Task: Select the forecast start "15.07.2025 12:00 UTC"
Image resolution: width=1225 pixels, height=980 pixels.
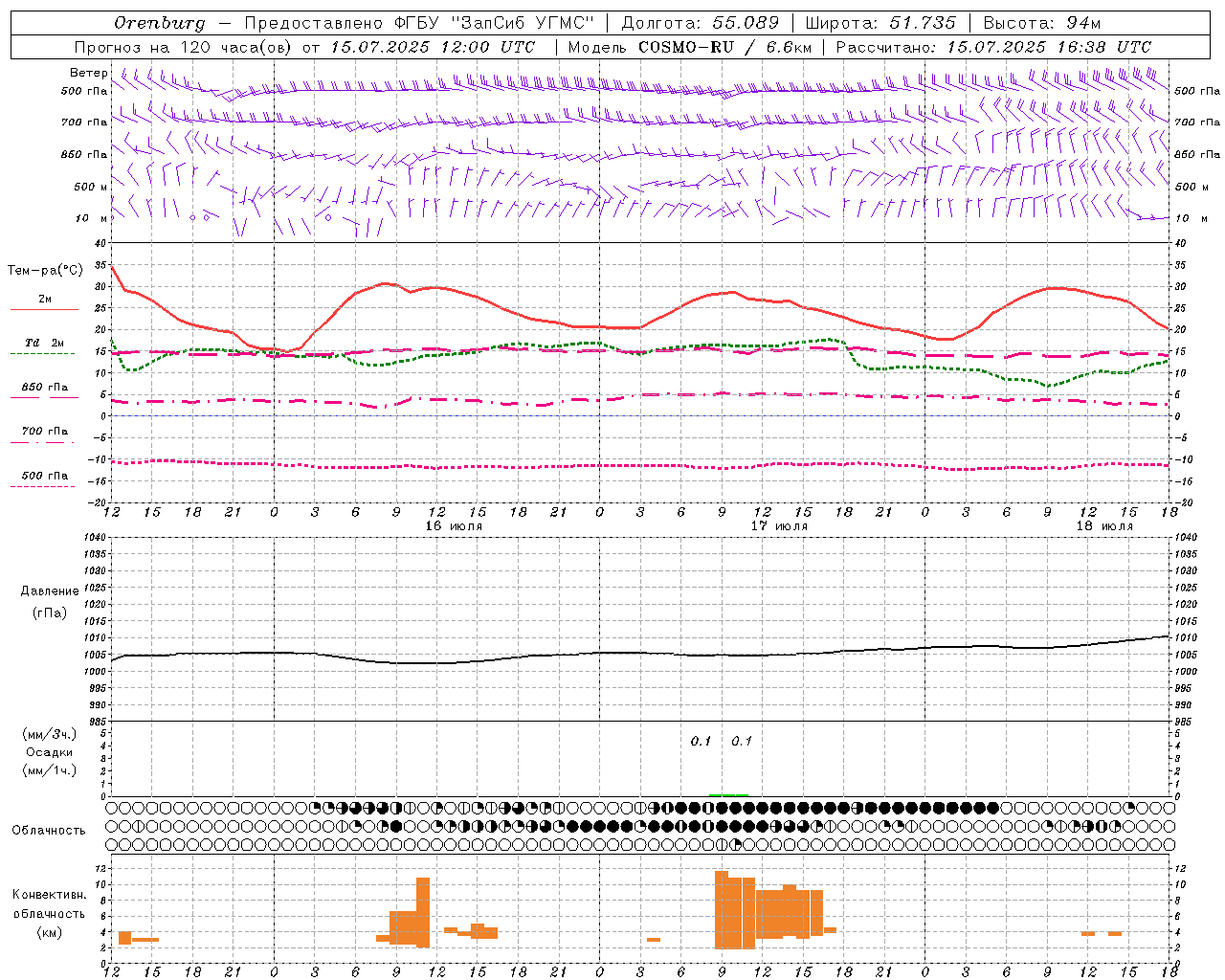Action: (x=433, y=47)
